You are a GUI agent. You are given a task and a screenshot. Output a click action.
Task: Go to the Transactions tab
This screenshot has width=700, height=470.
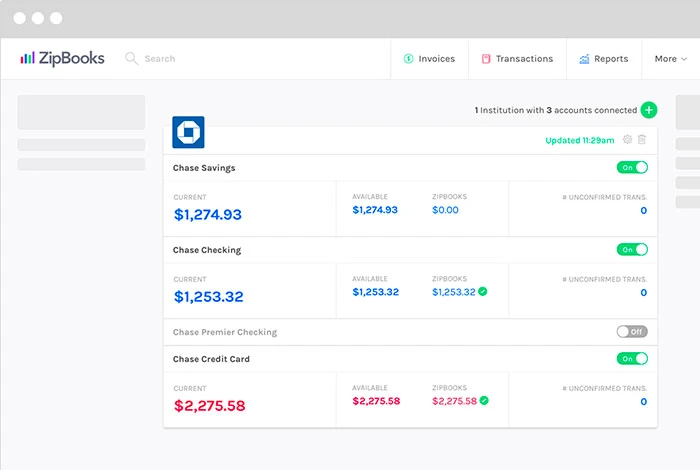(517, 59)
